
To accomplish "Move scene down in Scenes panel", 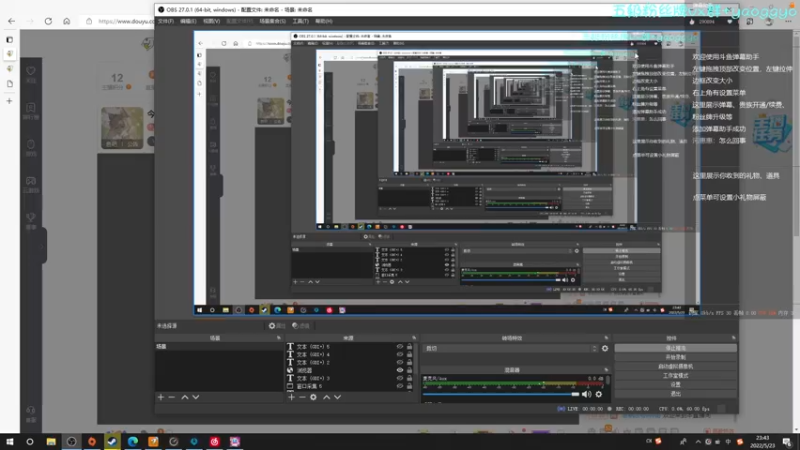I will 196,397.
